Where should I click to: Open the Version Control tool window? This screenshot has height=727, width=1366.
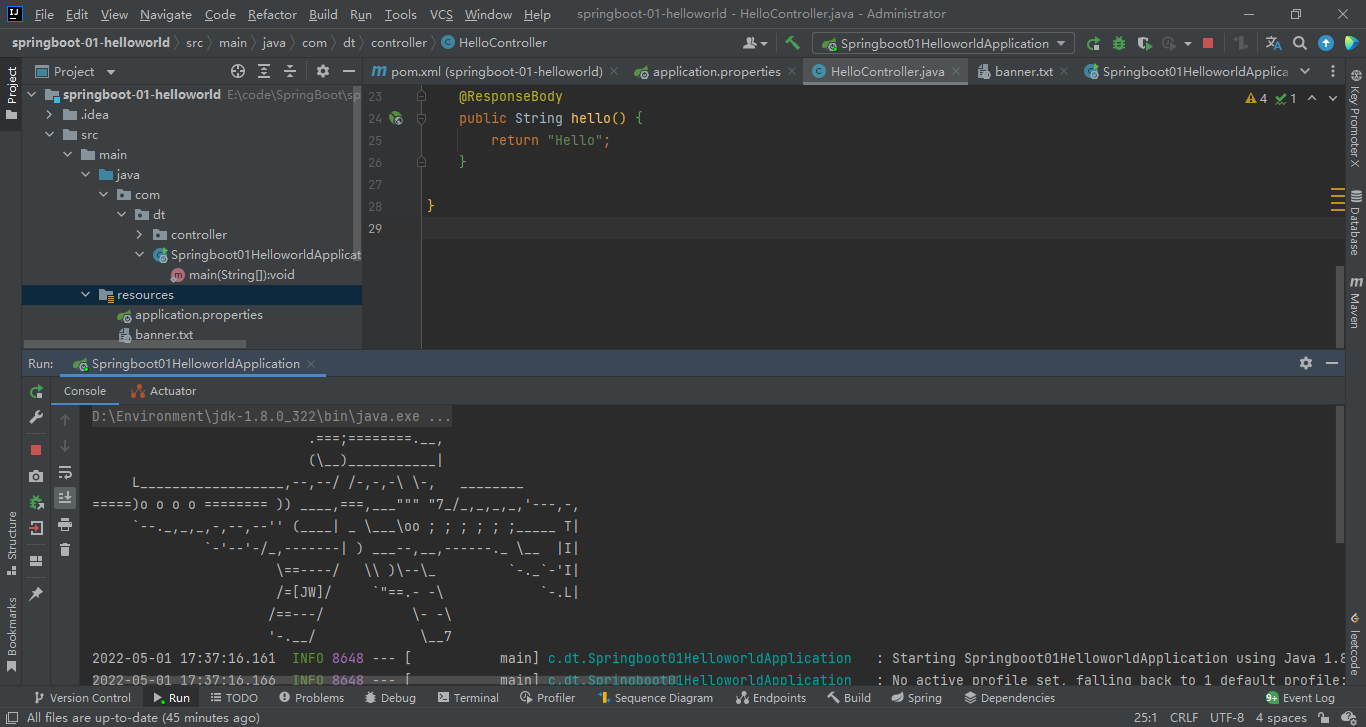81,698
